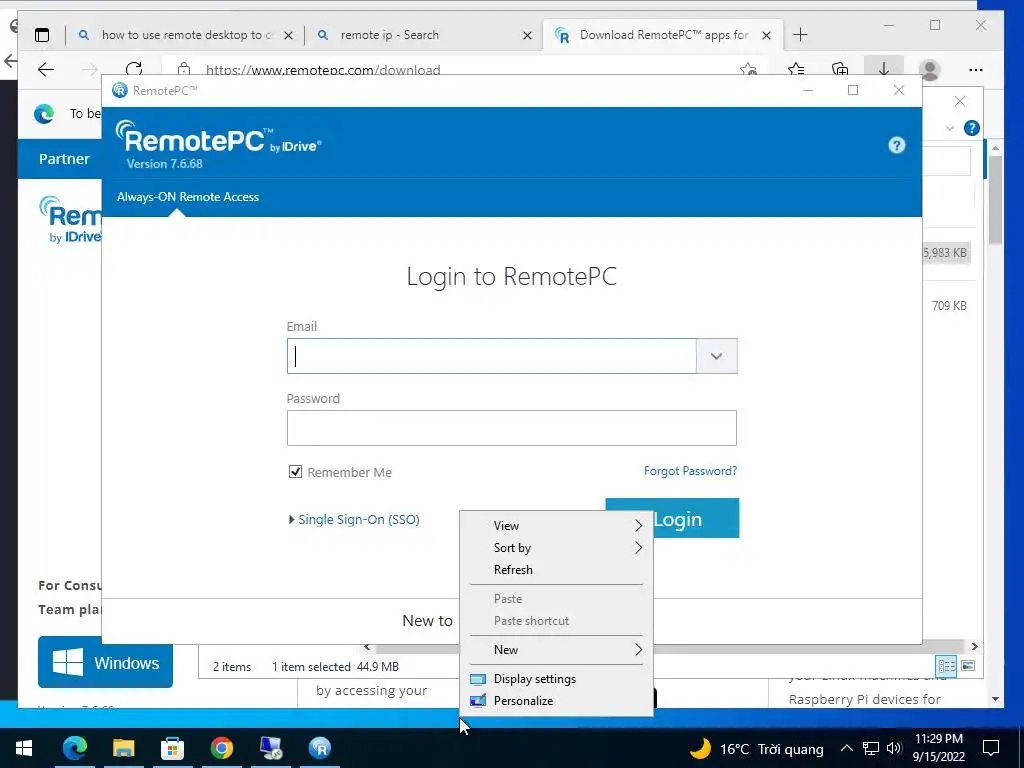Launch Microsoft Edge from the taskbar

(75, 748)
